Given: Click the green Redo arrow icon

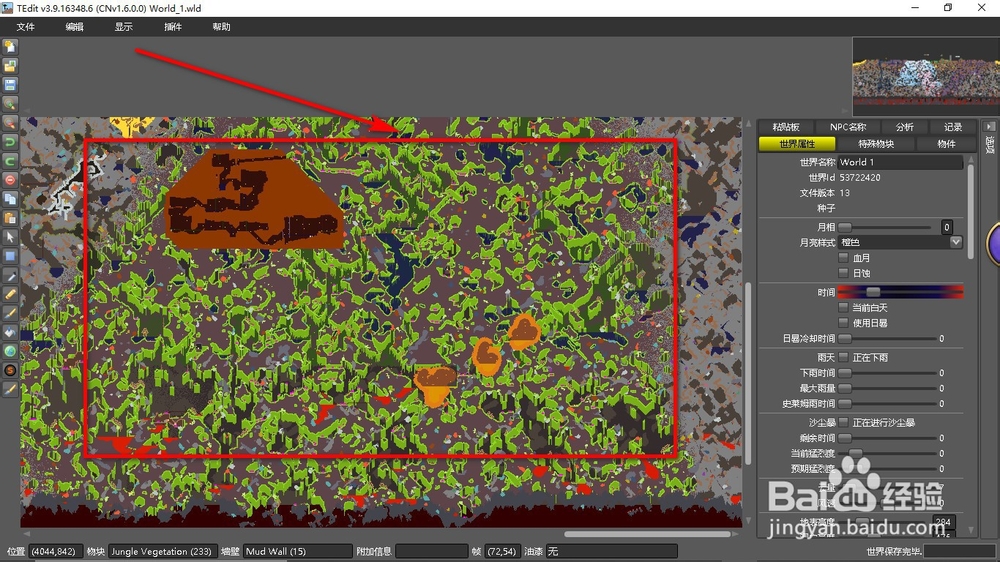Looking at the screenshot, I should [x=10, y=161].
